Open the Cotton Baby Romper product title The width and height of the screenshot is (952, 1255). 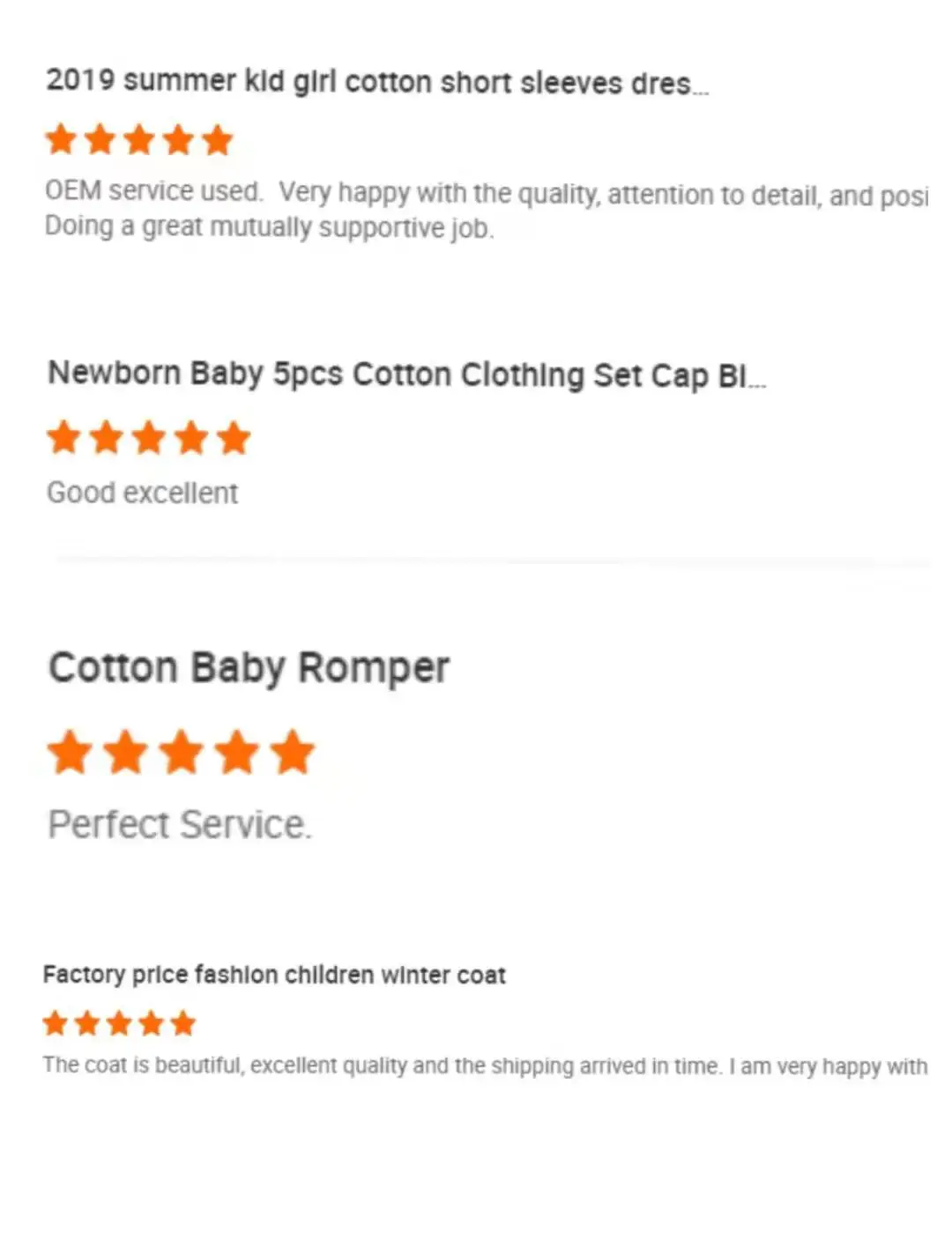pos(249,667)
